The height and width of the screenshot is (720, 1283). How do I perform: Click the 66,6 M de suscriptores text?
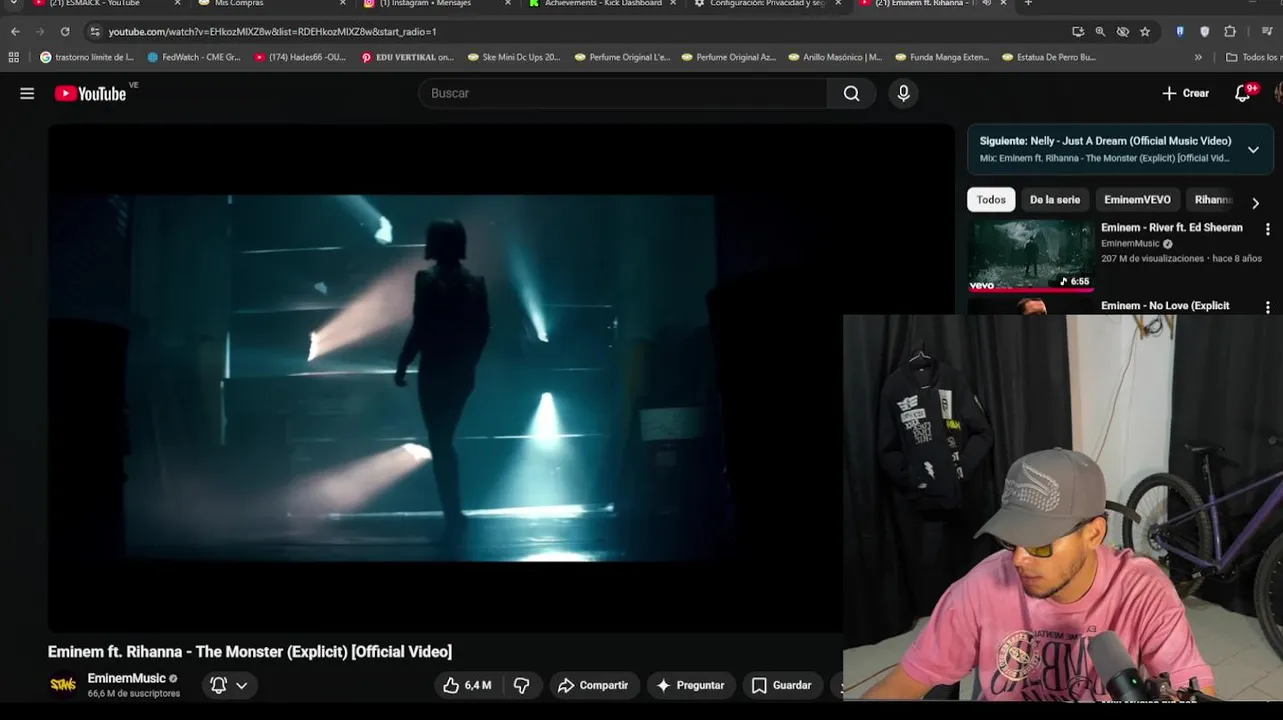(134, 693)
